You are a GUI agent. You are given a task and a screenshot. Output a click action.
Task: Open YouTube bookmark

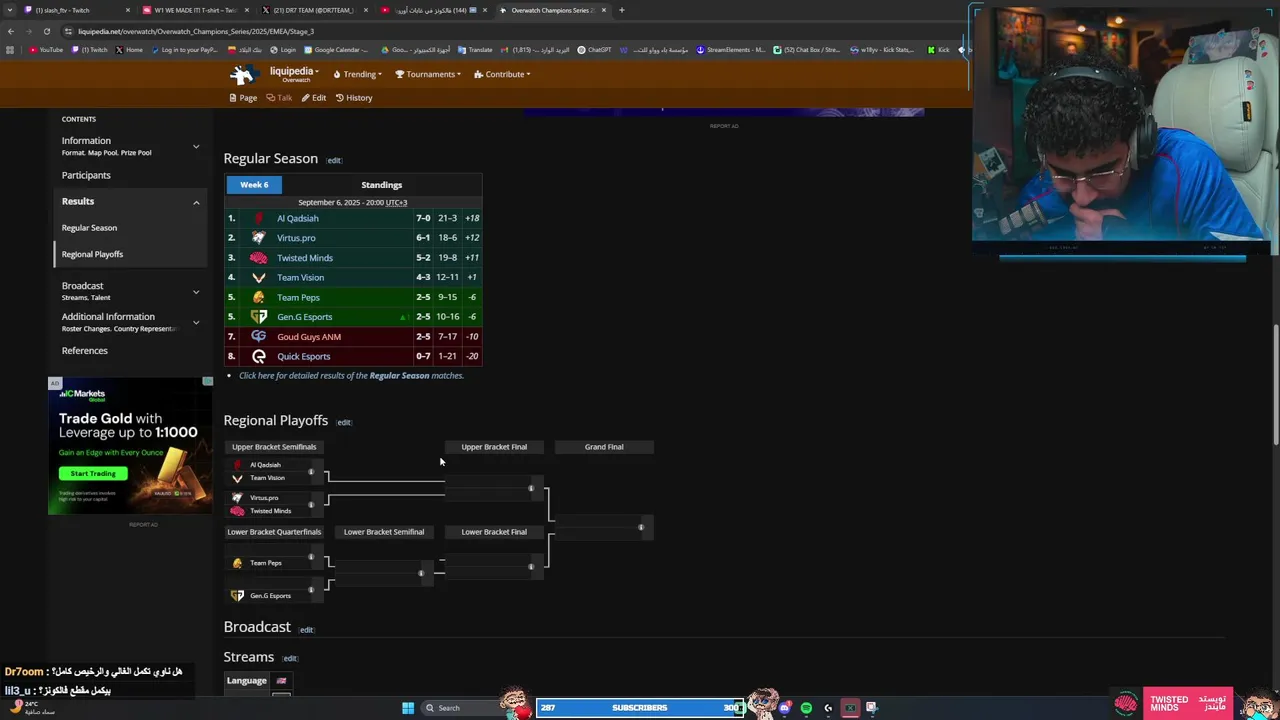point(46,50)
